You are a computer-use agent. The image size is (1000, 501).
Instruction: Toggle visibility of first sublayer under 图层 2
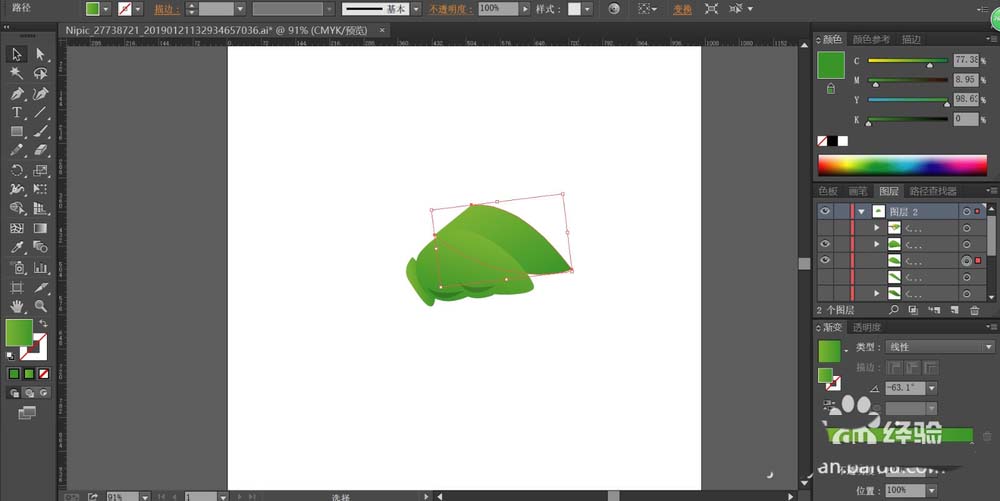pos(825,228)
